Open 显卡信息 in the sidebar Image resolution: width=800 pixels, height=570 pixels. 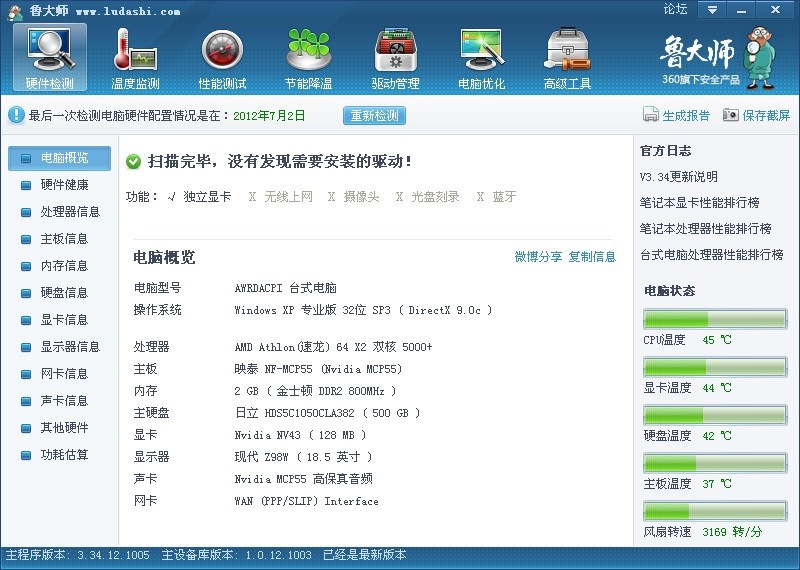64,320
